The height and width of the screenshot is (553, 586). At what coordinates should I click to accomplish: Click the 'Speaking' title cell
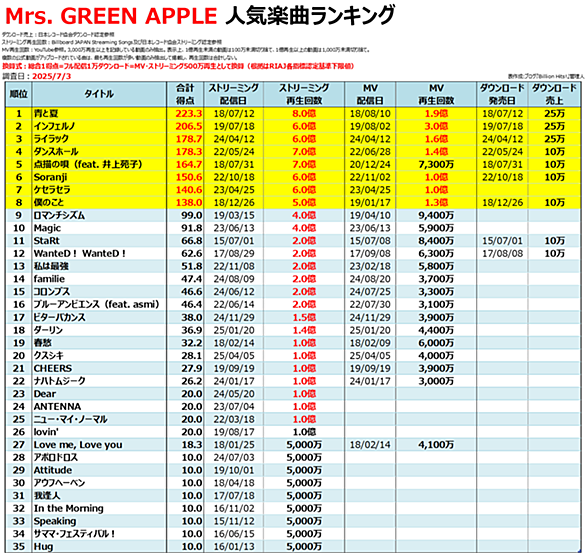[x=99, y=521]
